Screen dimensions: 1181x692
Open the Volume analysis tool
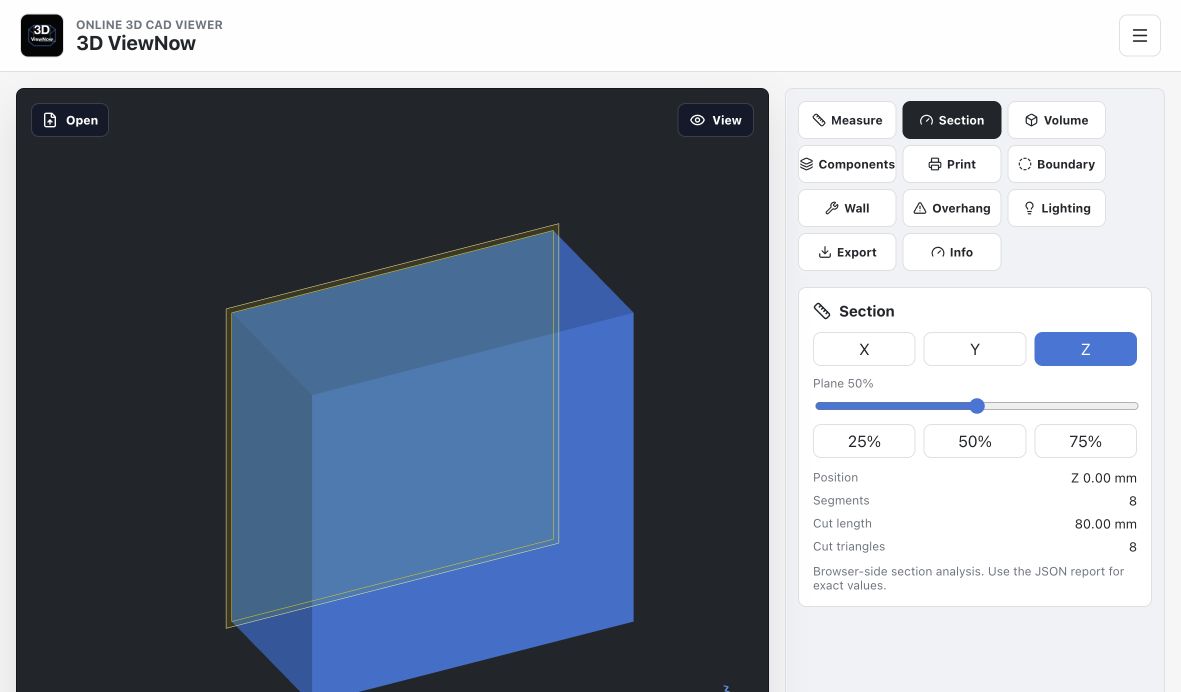click(1057, 120)
